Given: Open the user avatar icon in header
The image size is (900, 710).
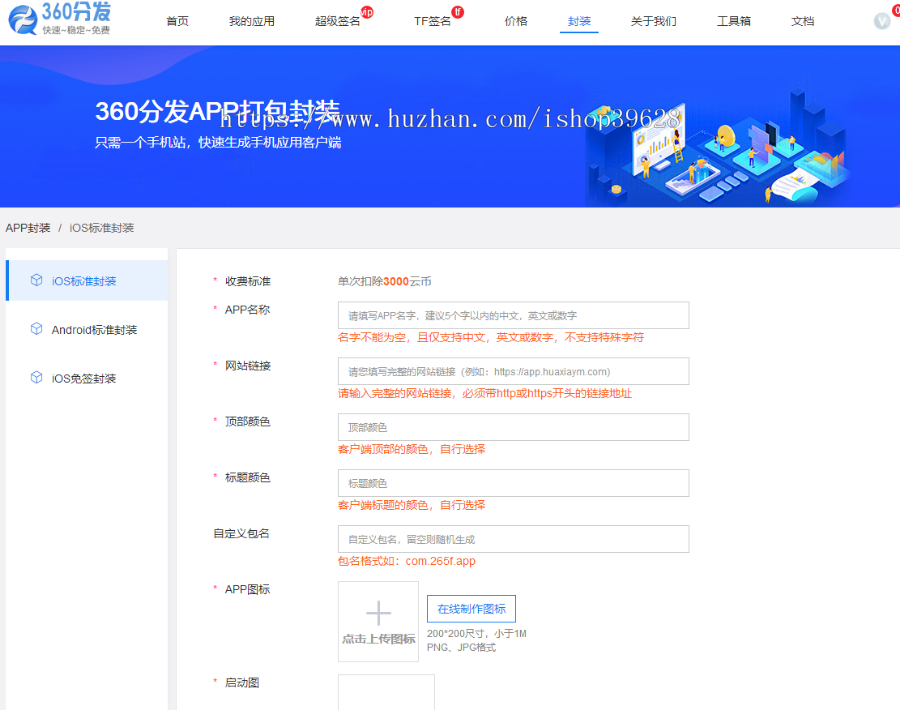Looking at the screenshot, I should (x=882, y=21).
